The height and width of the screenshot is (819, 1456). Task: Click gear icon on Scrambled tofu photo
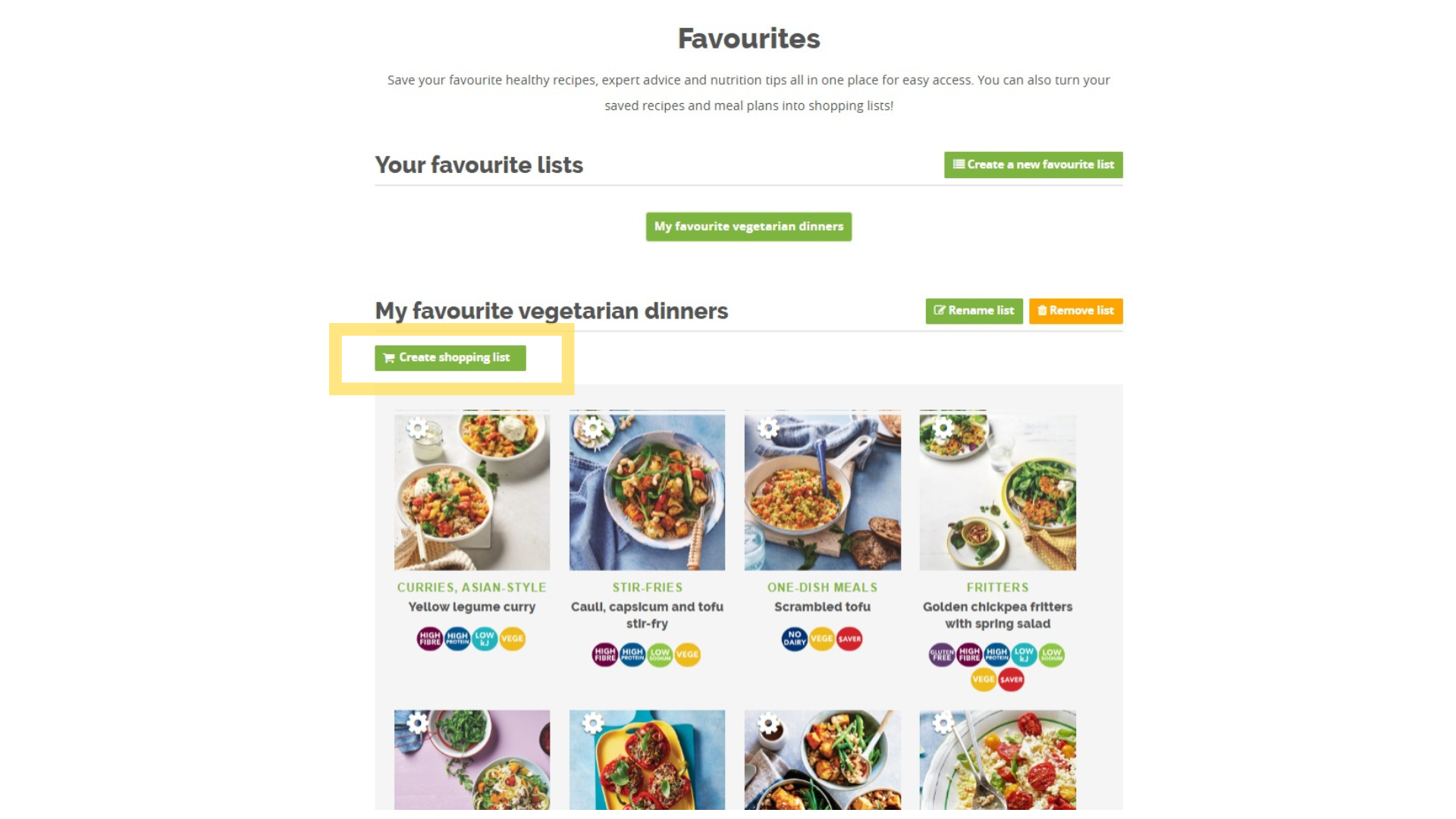pos(768,428)
